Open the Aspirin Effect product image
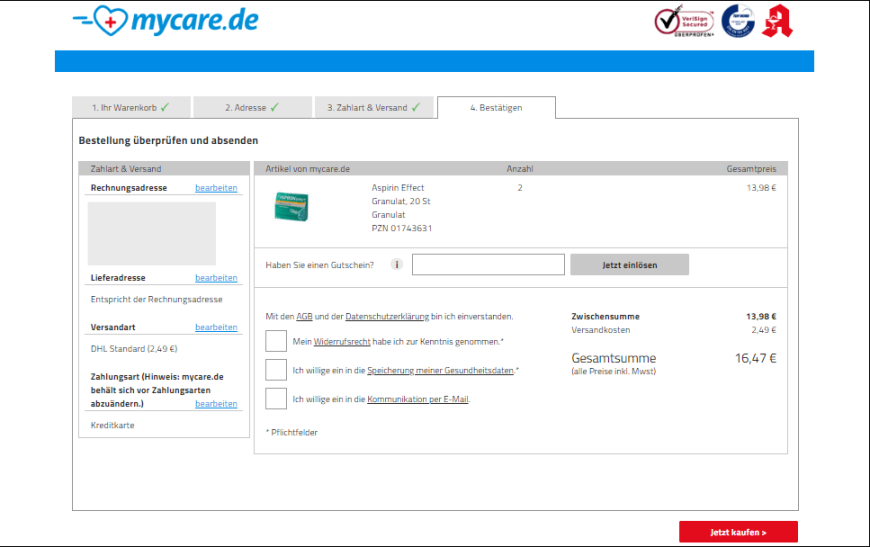870x547 pixels. coord(292,206)
